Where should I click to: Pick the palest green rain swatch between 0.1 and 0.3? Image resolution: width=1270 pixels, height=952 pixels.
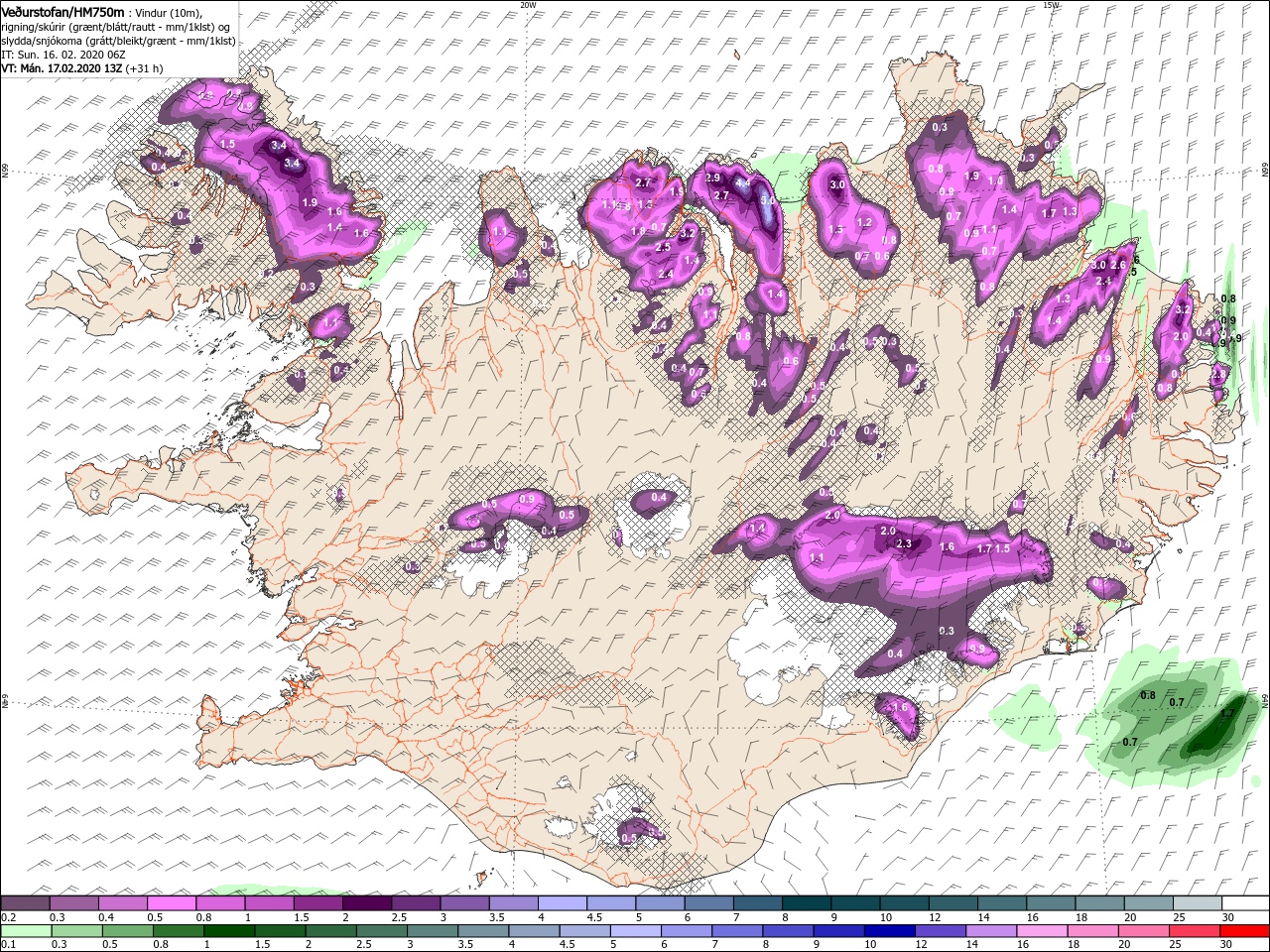coord(26,930)
